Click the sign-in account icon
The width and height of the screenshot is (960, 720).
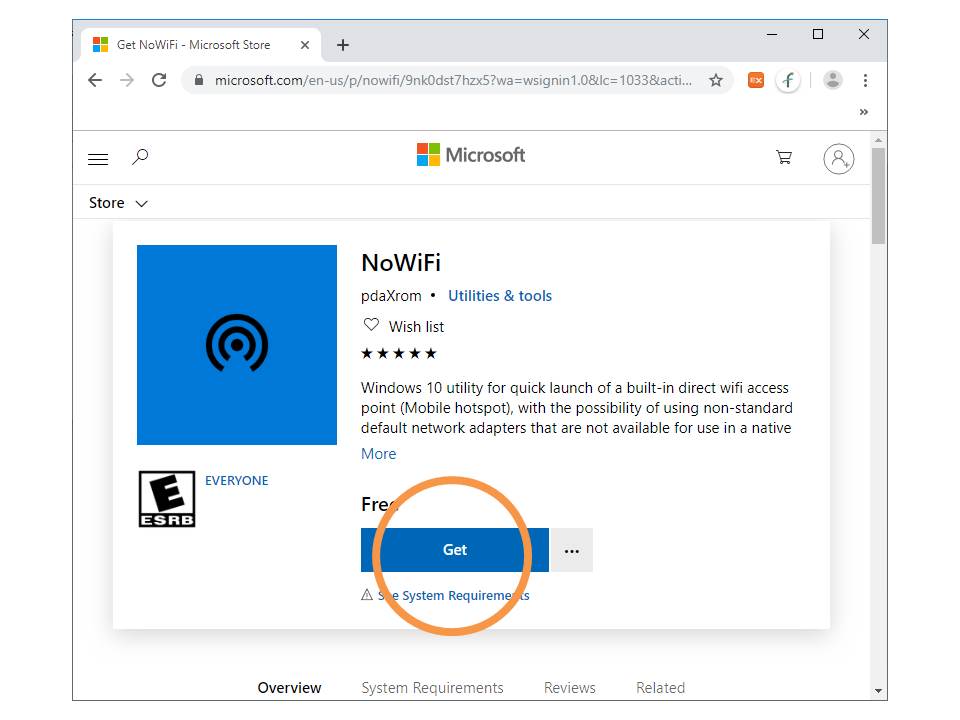(838, 159)
